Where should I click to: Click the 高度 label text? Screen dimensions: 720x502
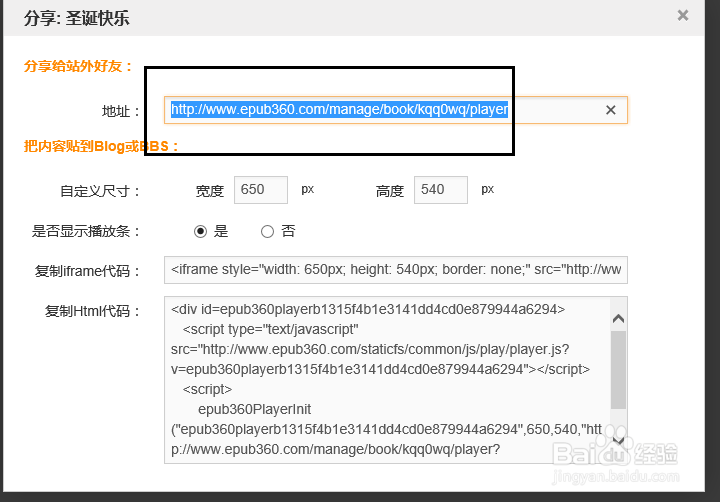(390, 191)
